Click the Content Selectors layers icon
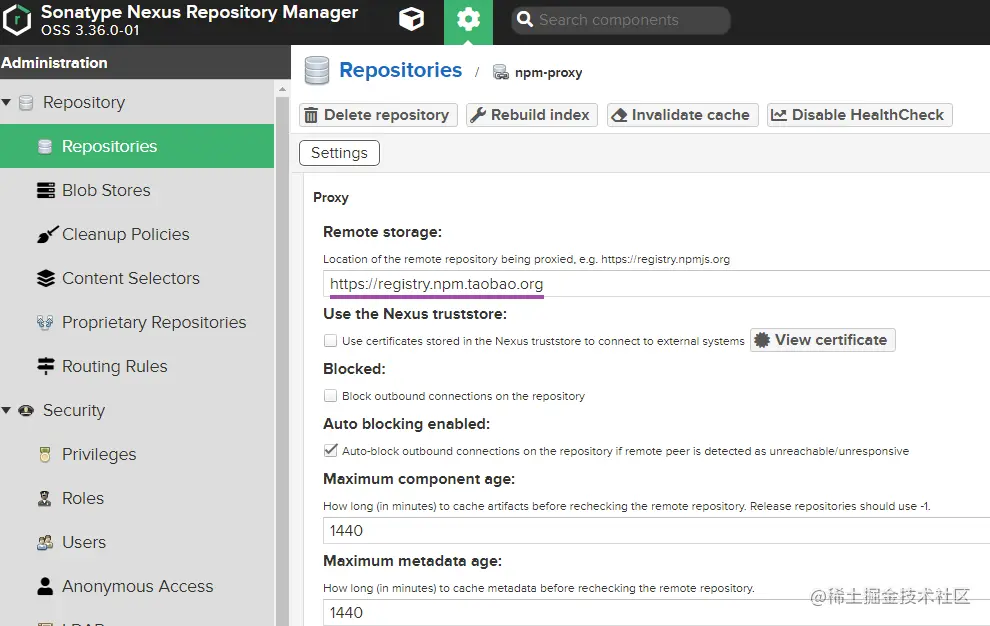The height and width of the screenshot is (626, 990). coord(45,278)
